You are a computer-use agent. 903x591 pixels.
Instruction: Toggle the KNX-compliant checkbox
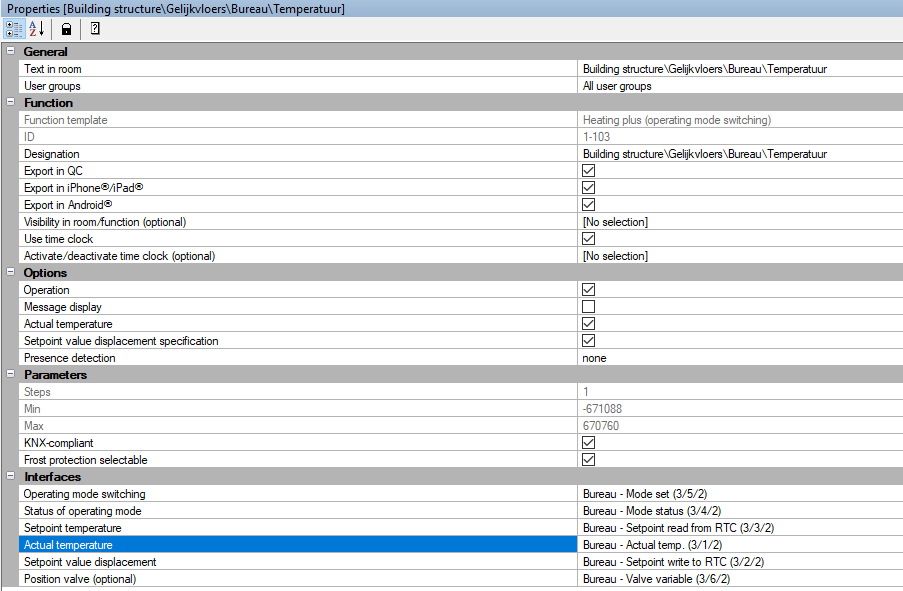[589, 443]
